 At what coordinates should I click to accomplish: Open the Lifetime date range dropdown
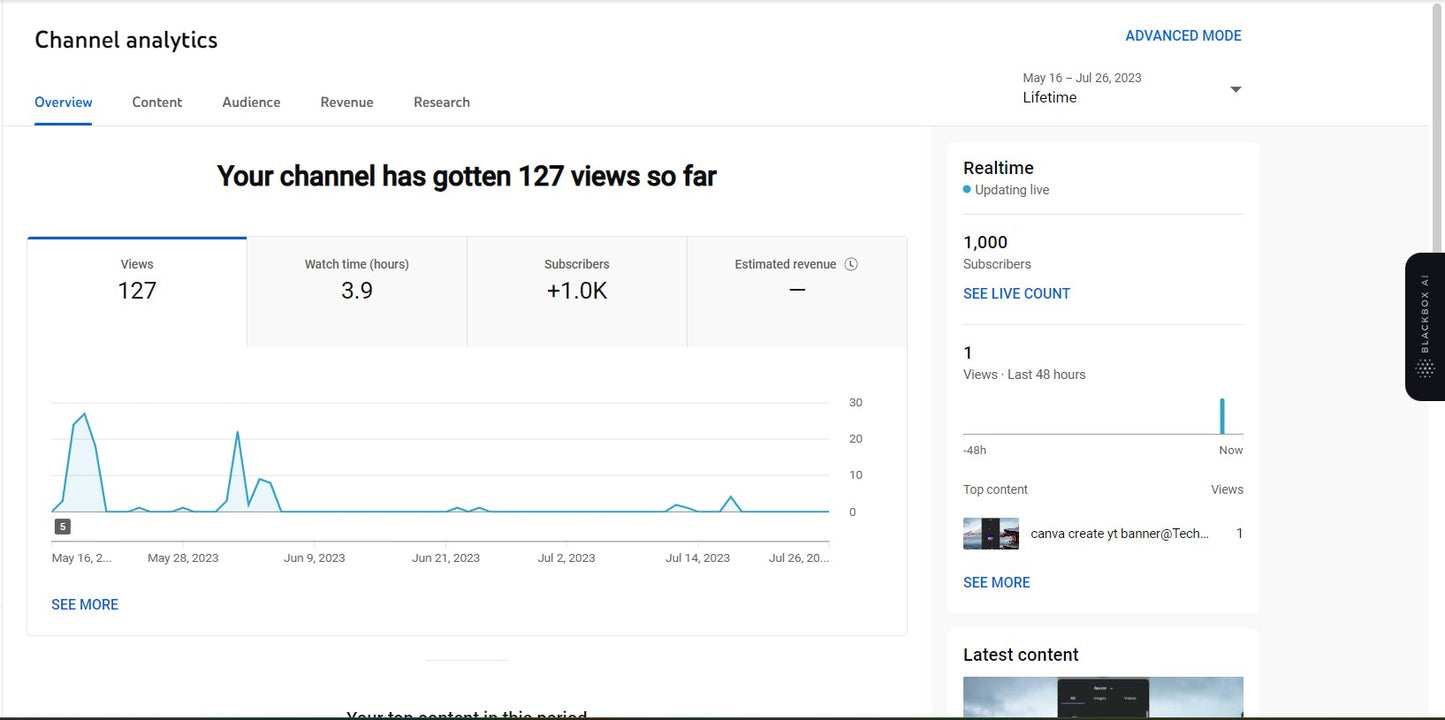point(1049,97)
